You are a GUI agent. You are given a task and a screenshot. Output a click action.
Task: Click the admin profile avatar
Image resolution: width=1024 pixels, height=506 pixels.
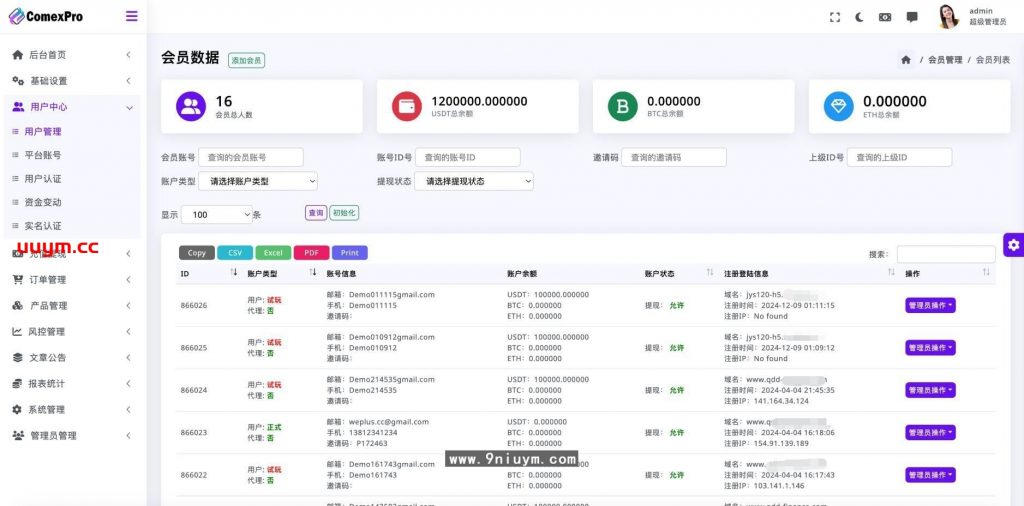pos(948,16)
